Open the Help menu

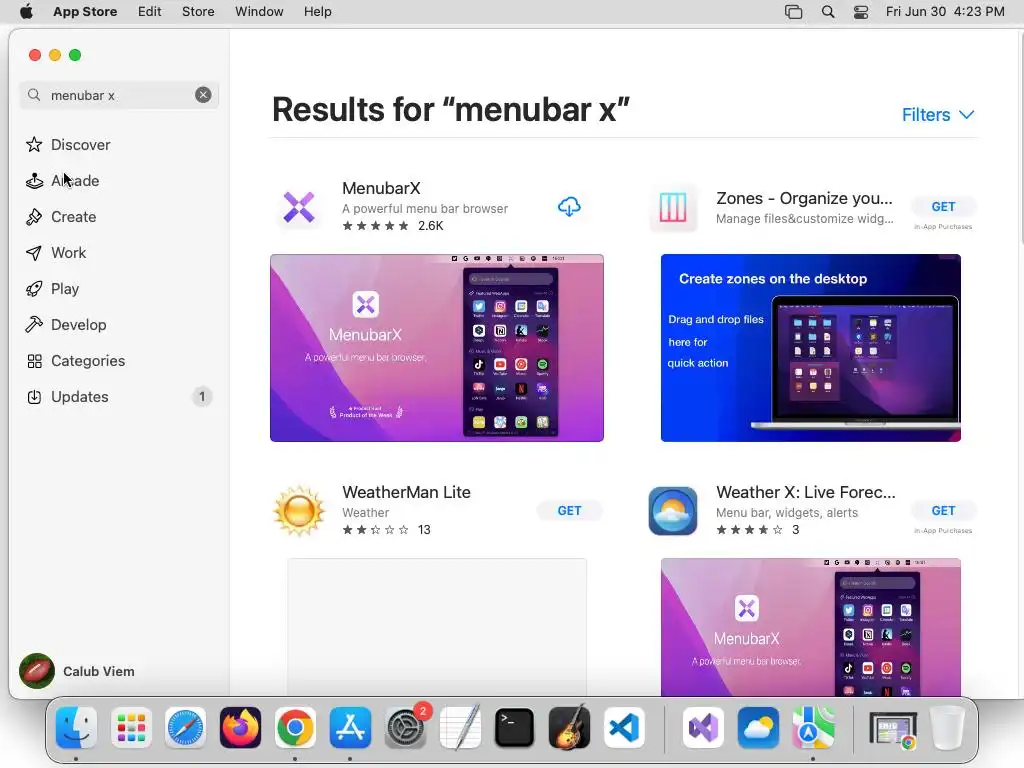click(x=317, y=12)
